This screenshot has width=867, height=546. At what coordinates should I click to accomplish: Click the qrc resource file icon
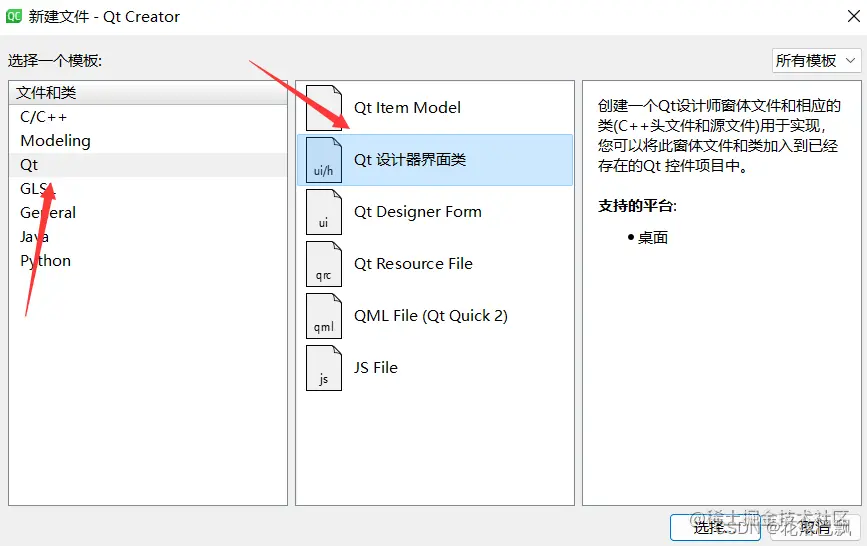pos(323,264)
